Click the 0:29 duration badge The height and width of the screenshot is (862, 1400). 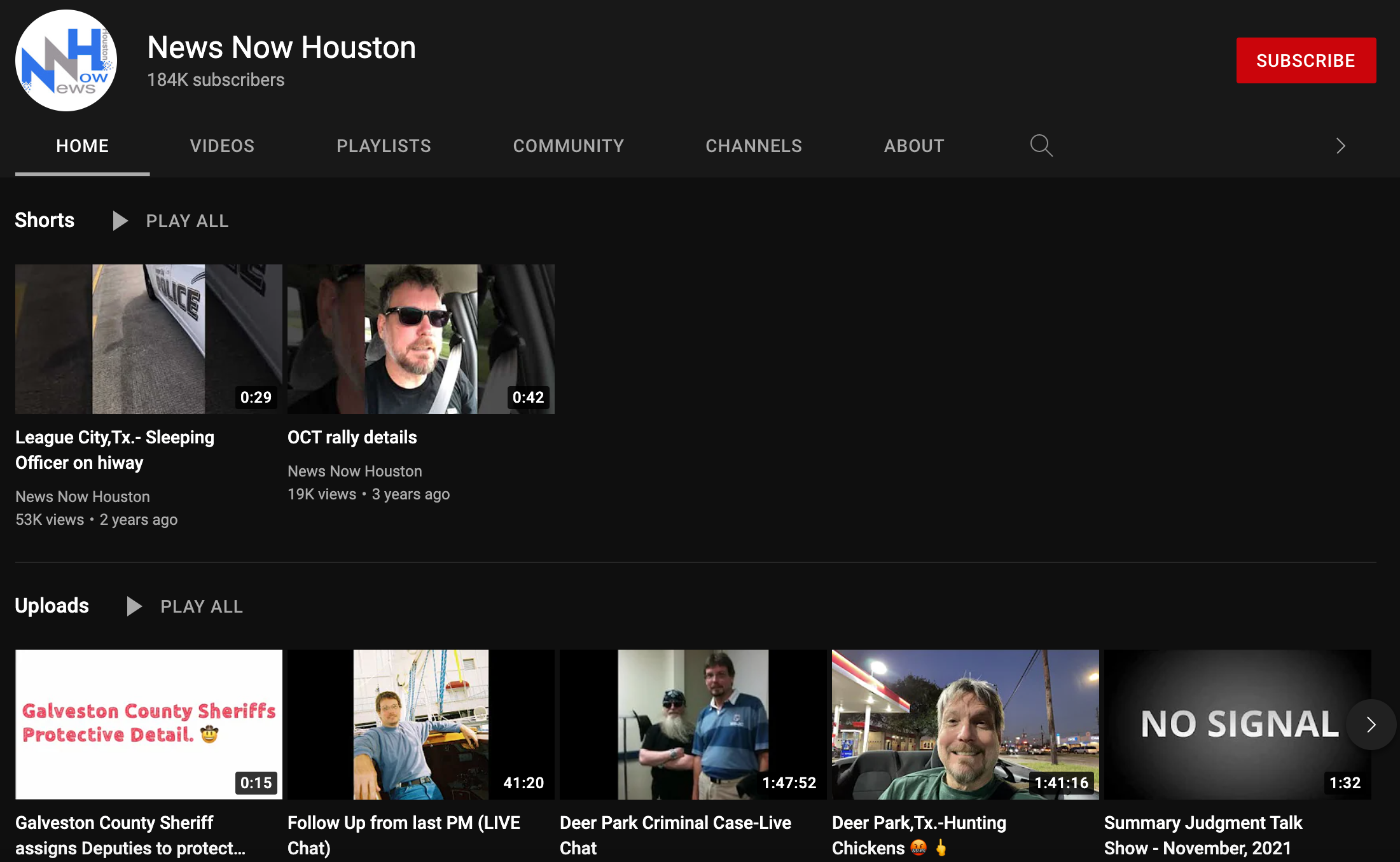click(256, 398)
